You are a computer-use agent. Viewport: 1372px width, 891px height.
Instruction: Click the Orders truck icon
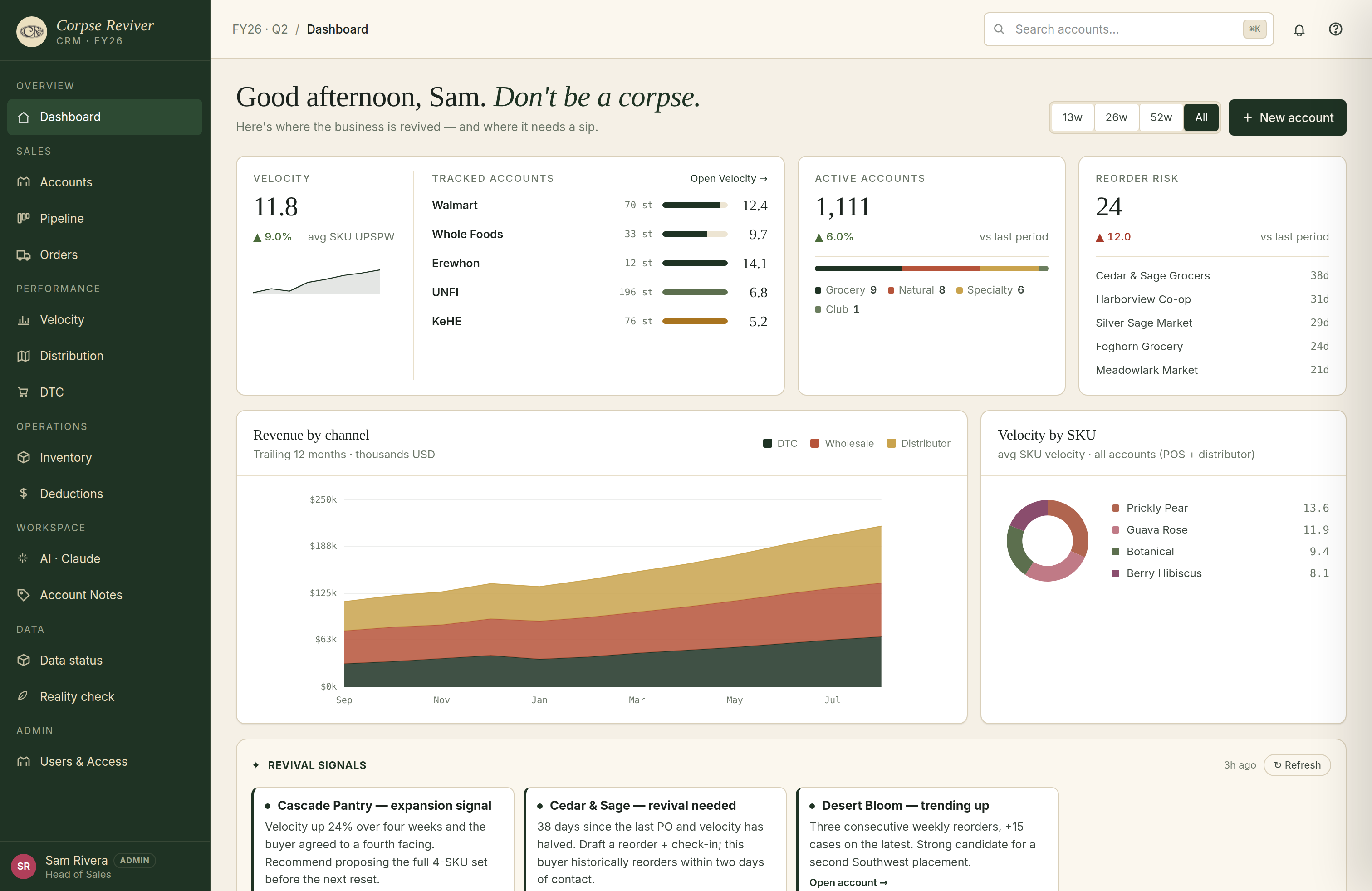pos(24,255)
